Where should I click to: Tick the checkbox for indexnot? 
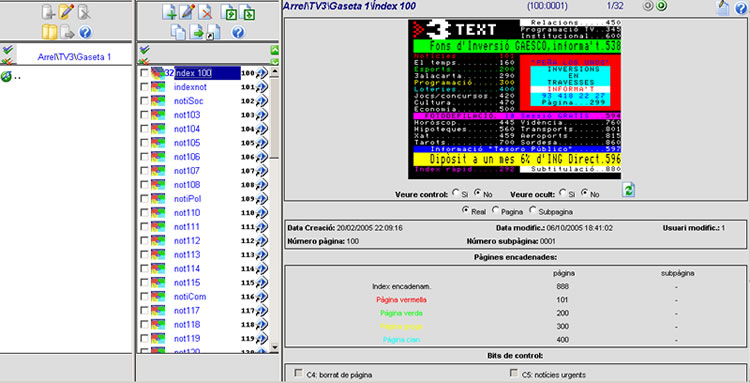(144, 87)
